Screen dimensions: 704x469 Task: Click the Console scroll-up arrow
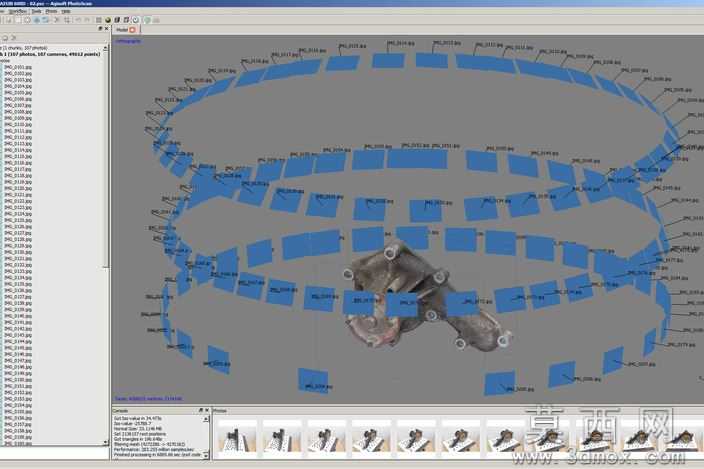(206, 419)
